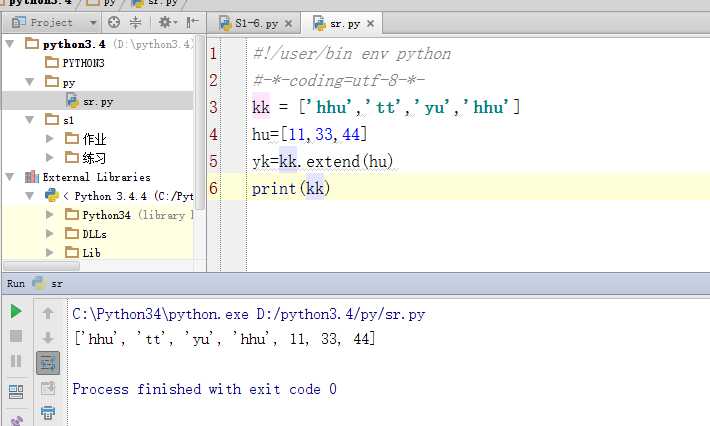The width and height of the screenshot is (710, 426).
Task: Click the Run tool window label
Action: pos(16,284)
